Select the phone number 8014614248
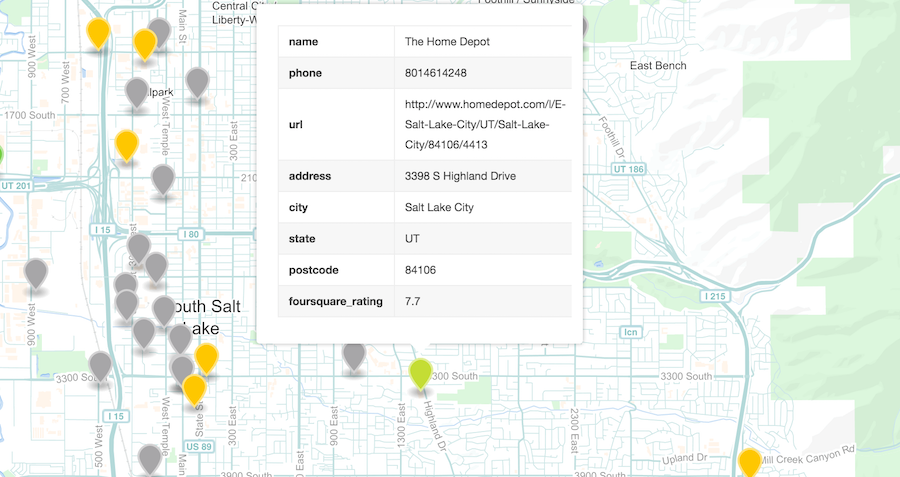Viewport: 900px width, 477px height. [436, 73]
